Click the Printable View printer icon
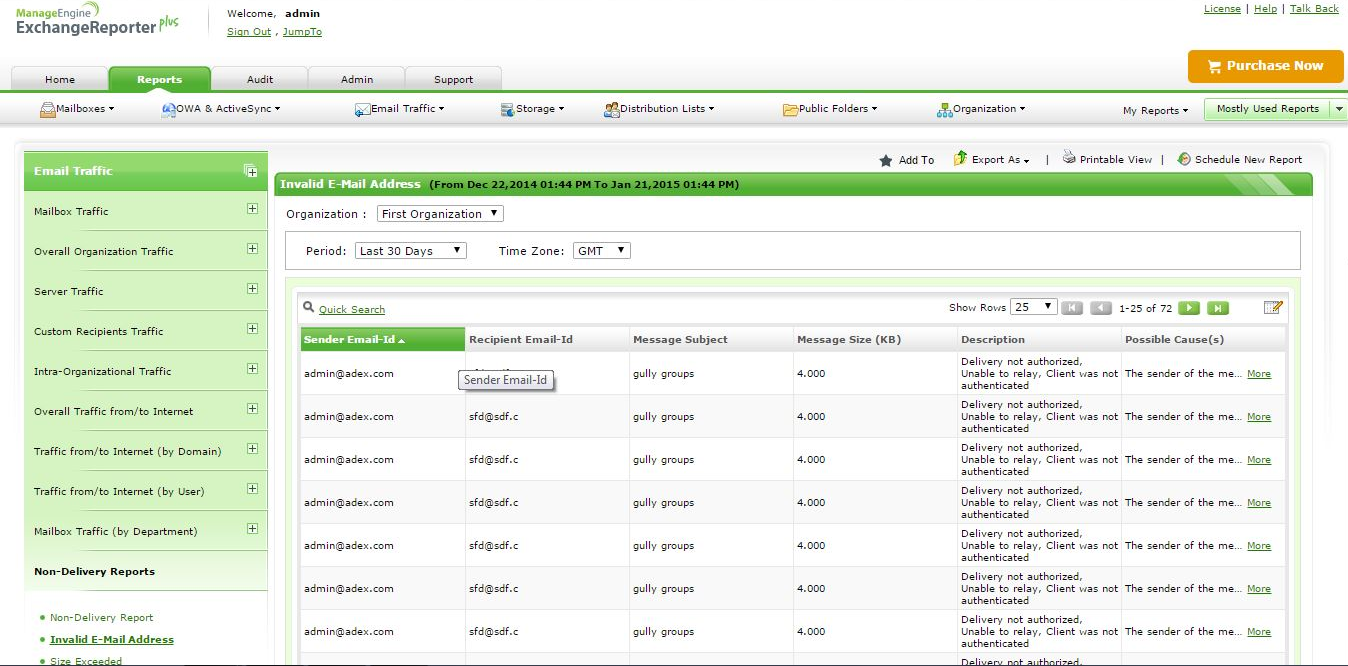Viewport: 1348px width, 666px height. pyautogui.click(x=1069, y=158)
